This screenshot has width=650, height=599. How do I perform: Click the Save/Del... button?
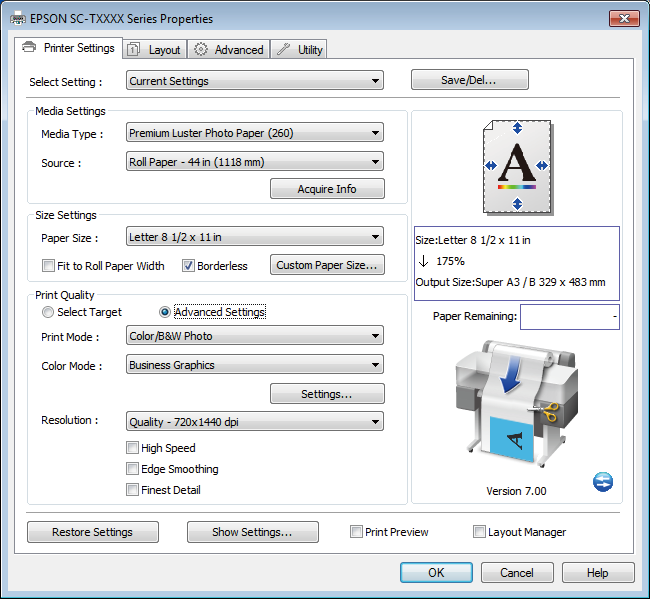470,80
